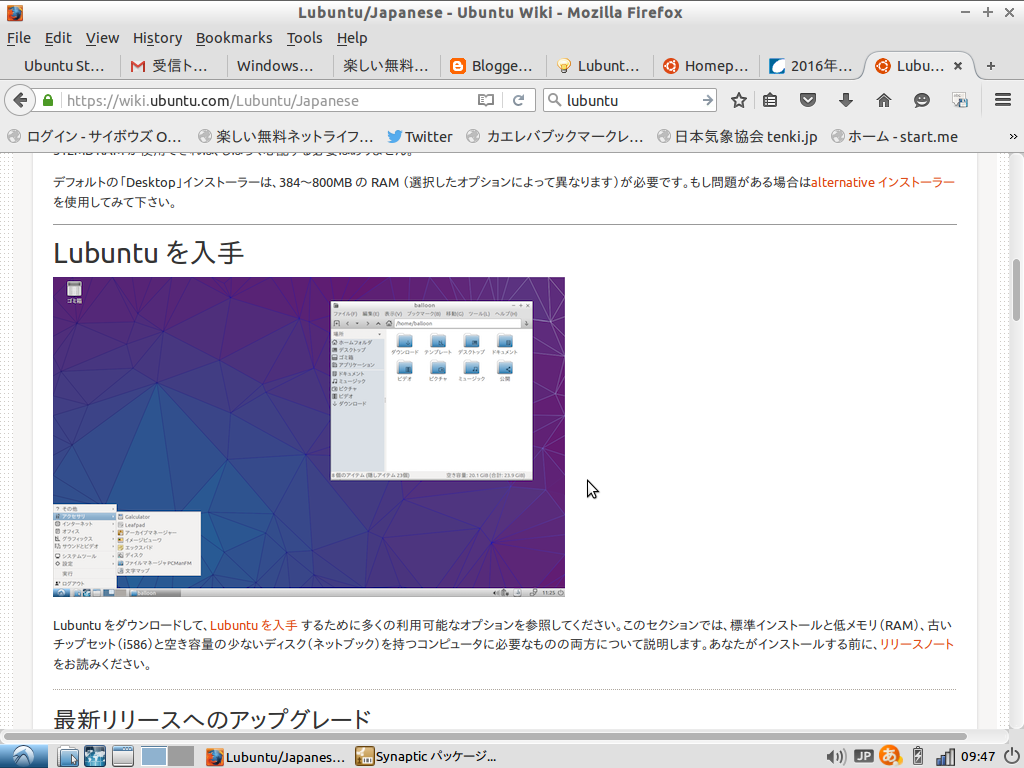Open a new tab with plus button
The image size is (1024, 768).
coord(991,66)
